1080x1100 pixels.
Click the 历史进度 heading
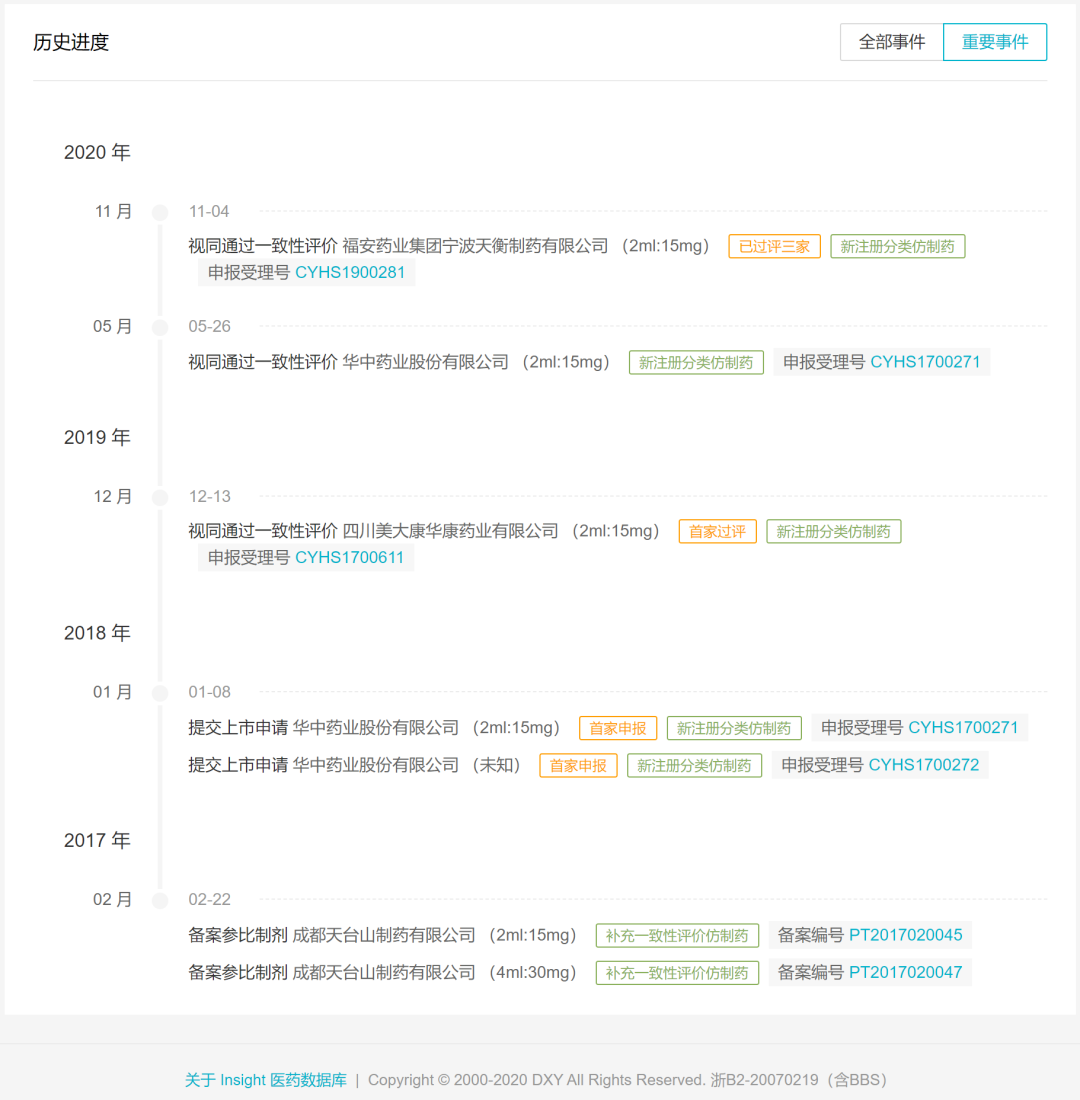pos(71,42)
